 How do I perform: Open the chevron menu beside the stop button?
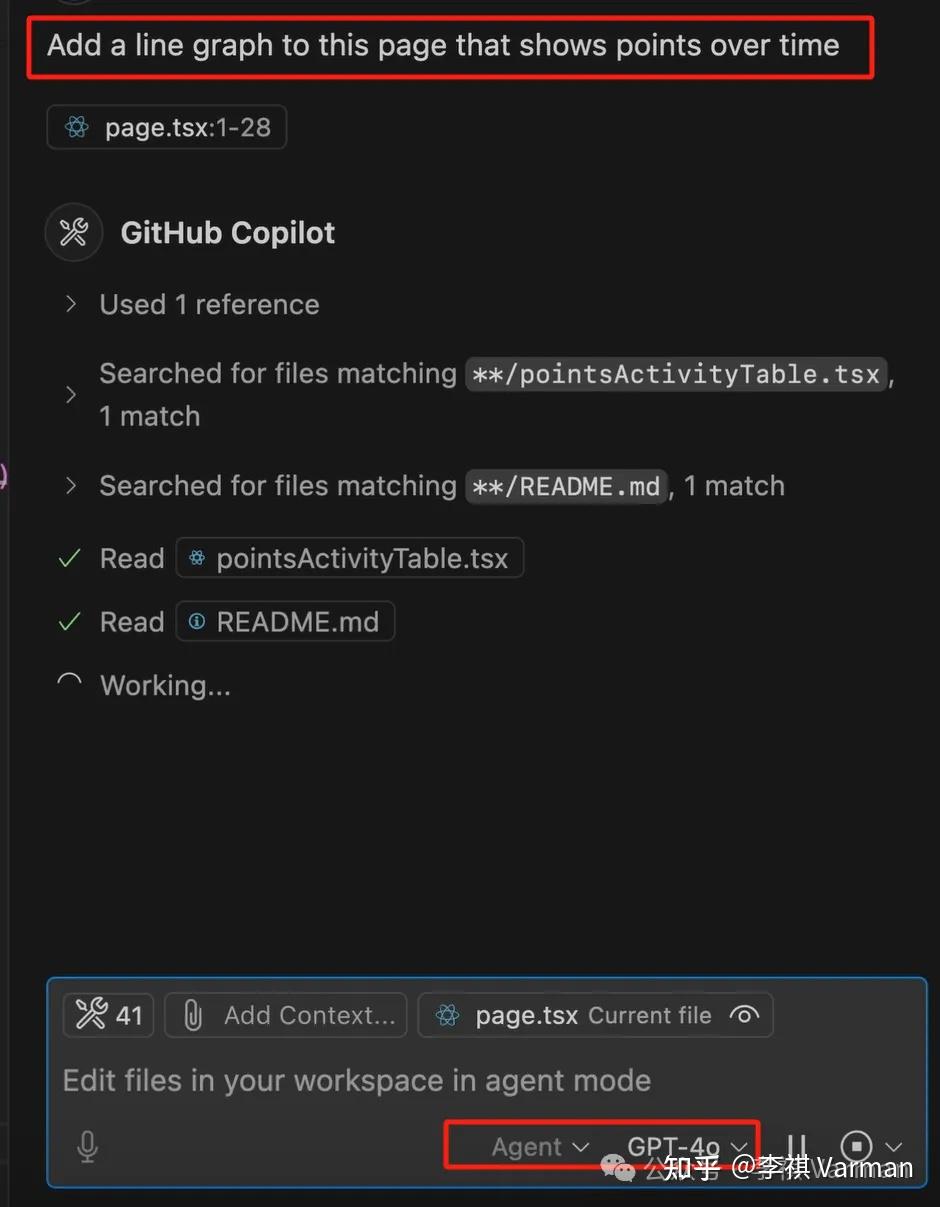click(895, 1147)
